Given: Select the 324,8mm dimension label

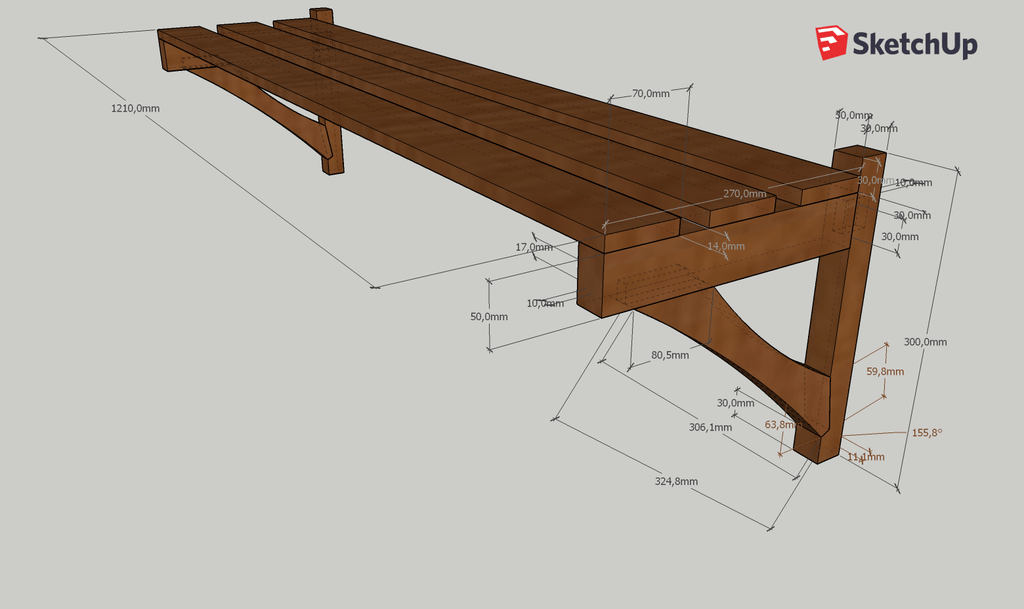Looking at the screenshot, I should click(676, 481).
